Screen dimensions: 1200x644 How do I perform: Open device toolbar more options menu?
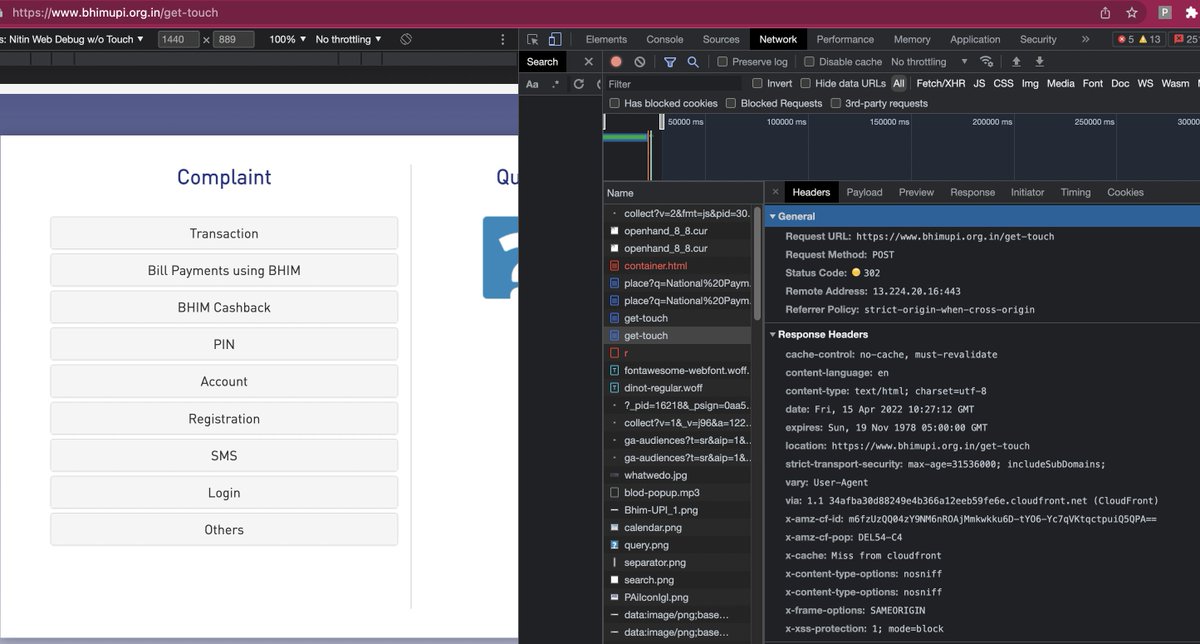coord(502,39)
